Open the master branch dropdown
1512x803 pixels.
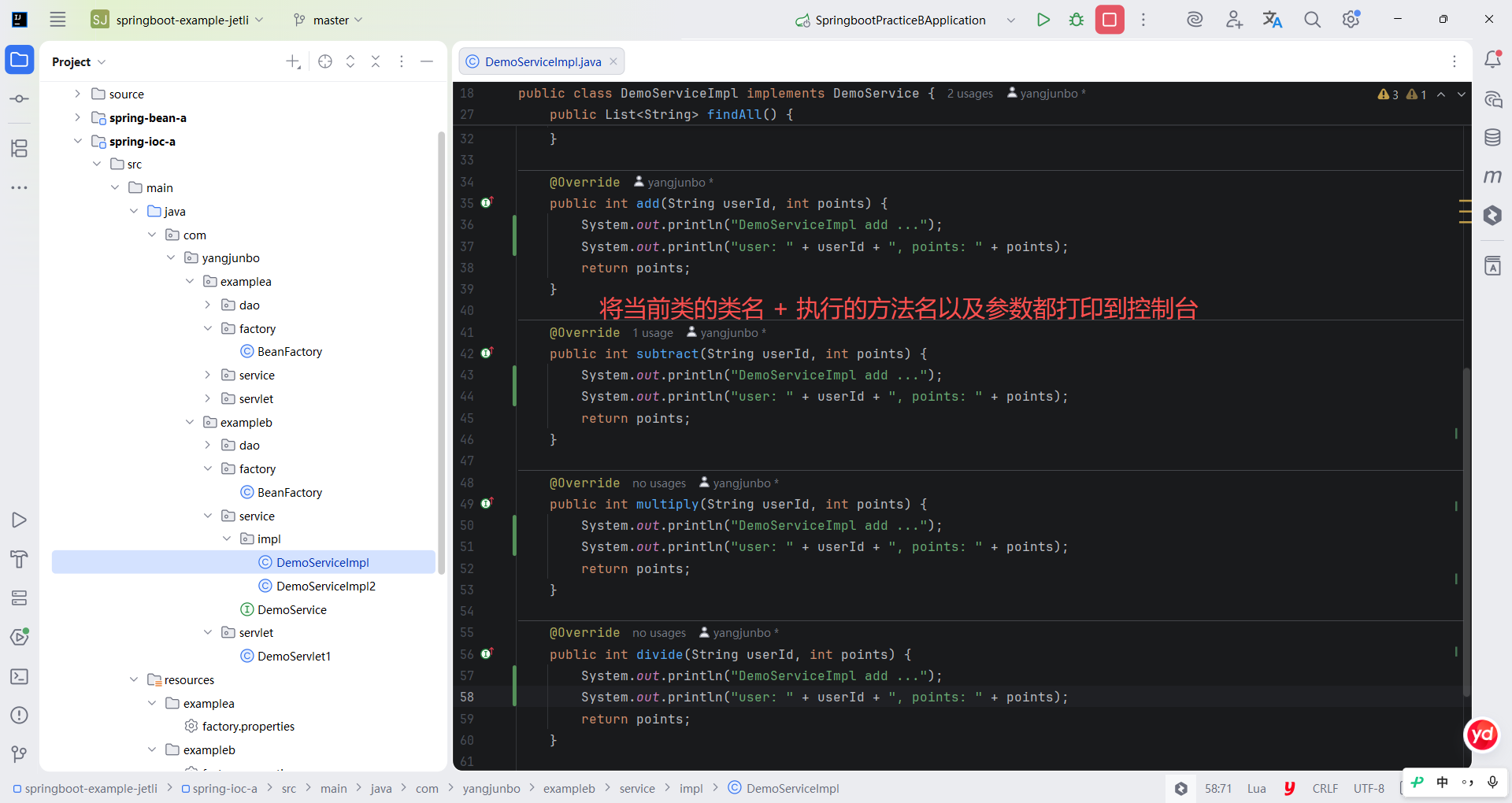[328, 20]
